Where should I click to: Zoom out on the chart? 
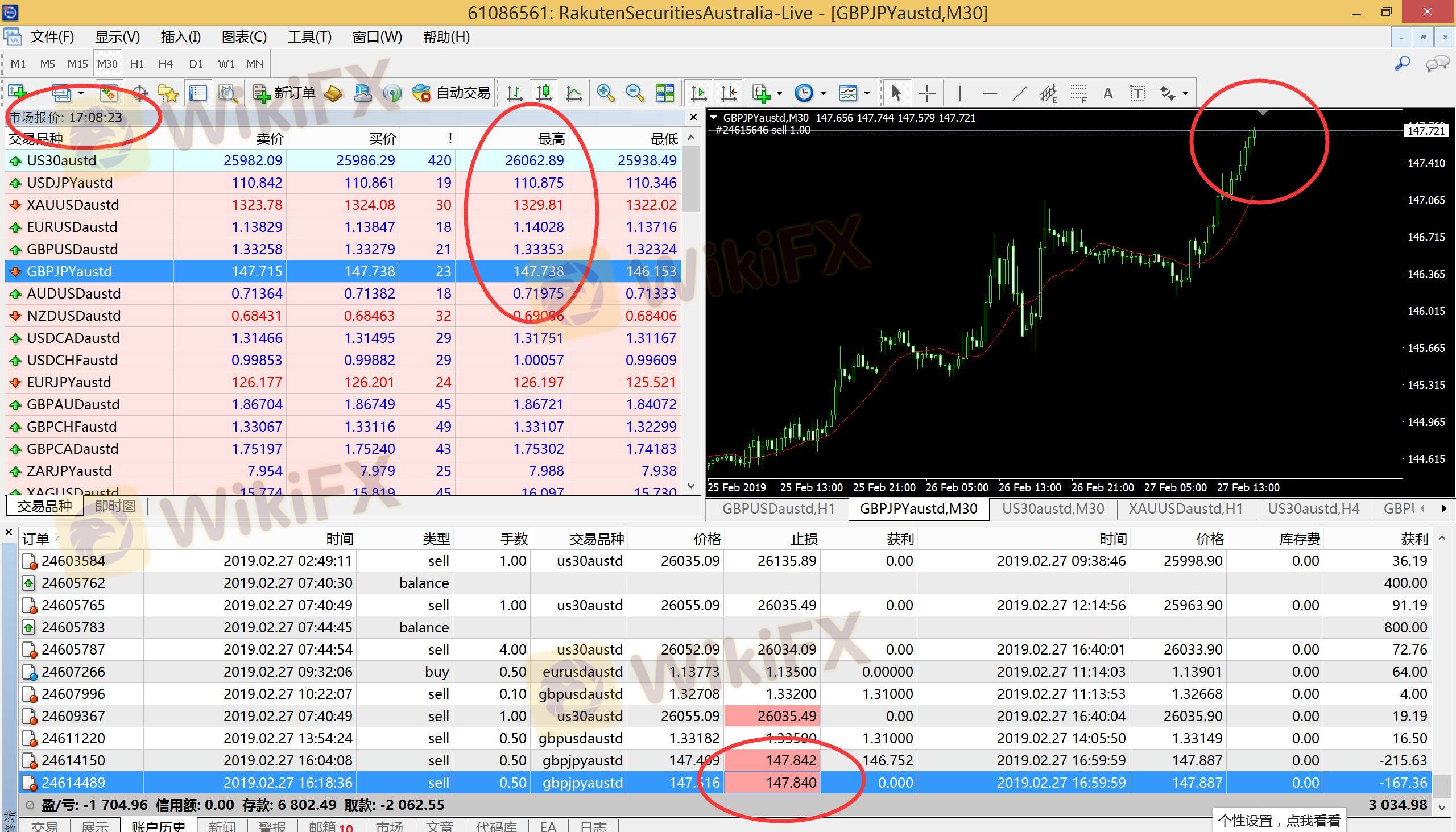[x=635, y=93]
